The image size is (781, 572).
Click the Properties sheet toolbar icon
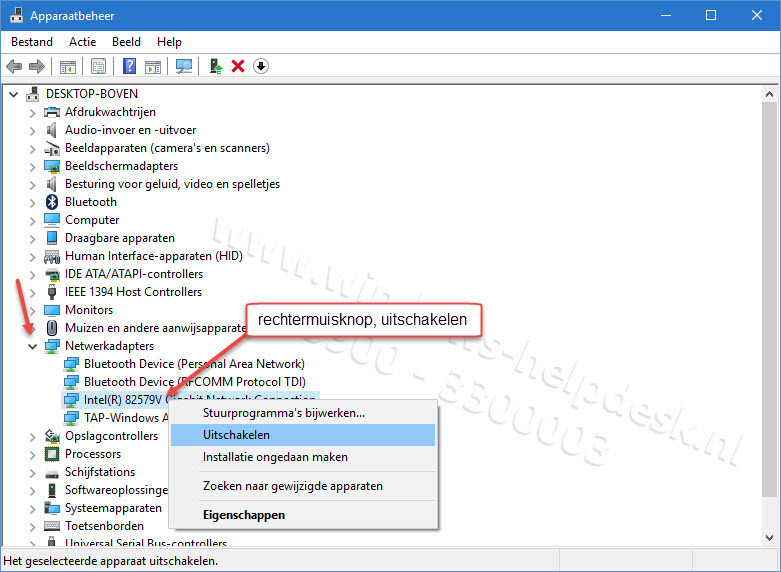click(98, 66)
